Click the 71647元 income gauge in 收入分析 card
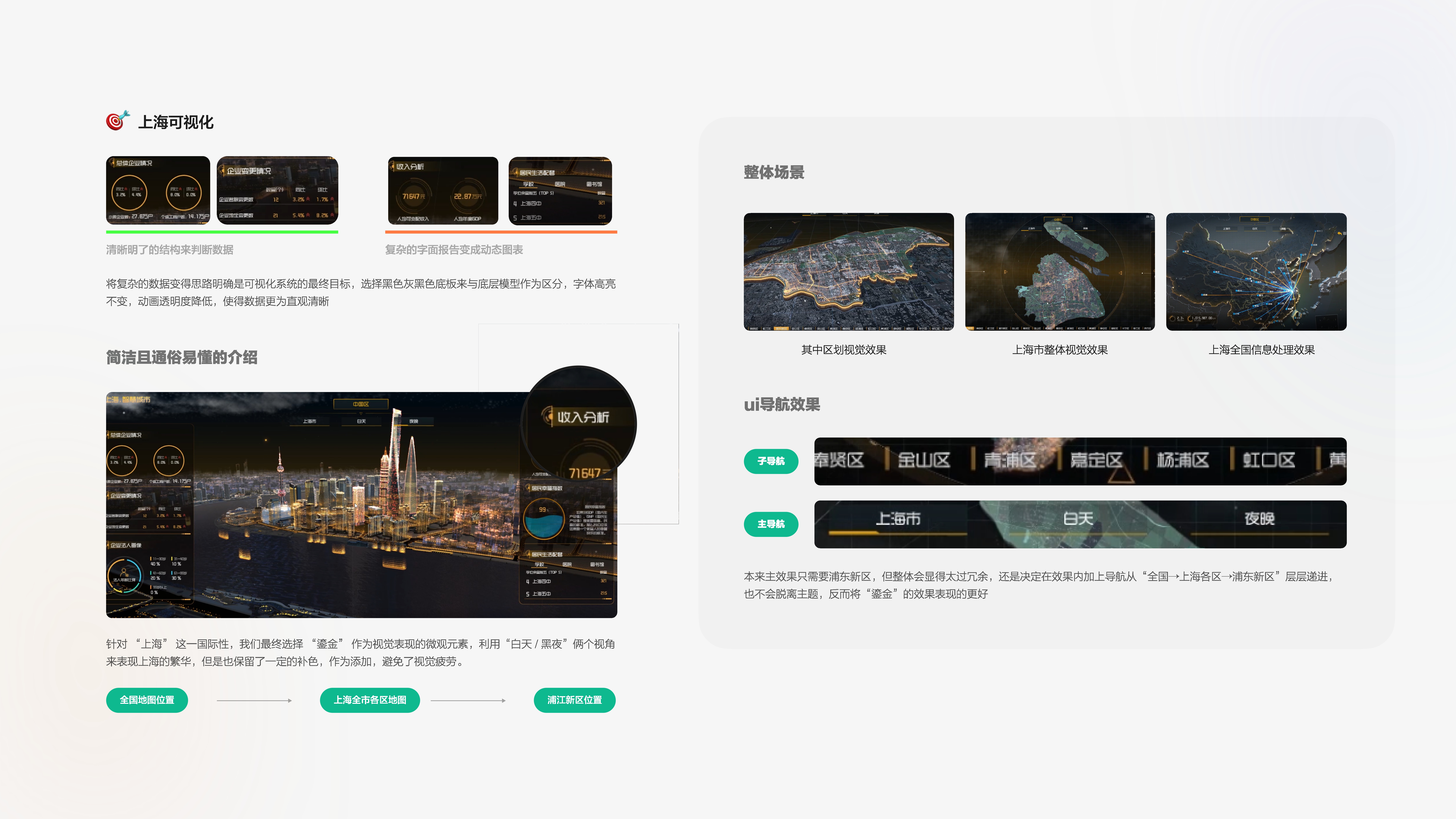Viewport: 1456px width, 819px height. click(414, 196)
